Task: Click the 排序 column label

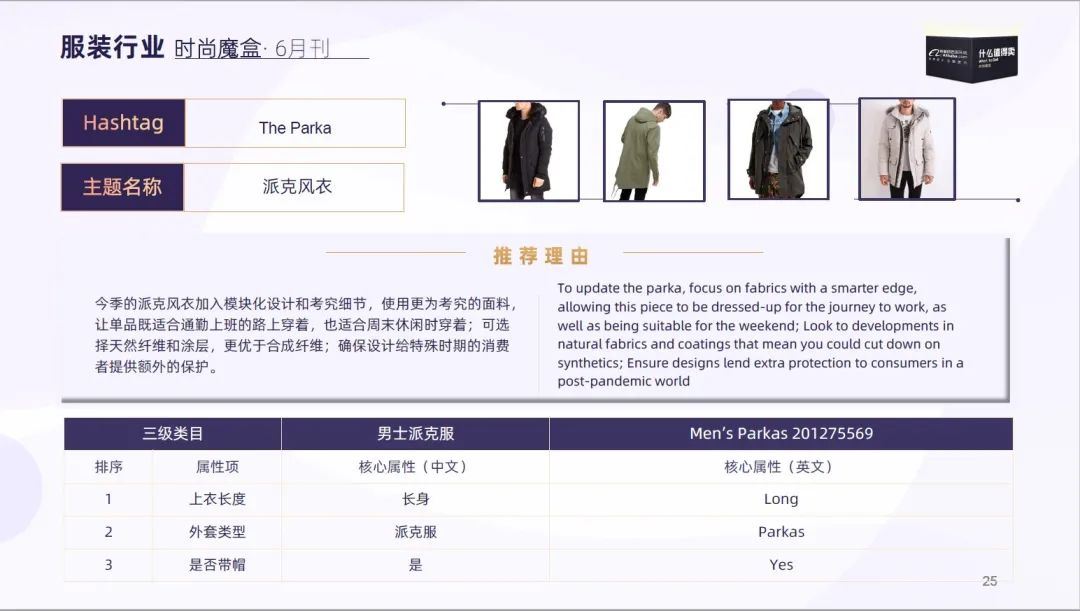Action: point(109,467)
